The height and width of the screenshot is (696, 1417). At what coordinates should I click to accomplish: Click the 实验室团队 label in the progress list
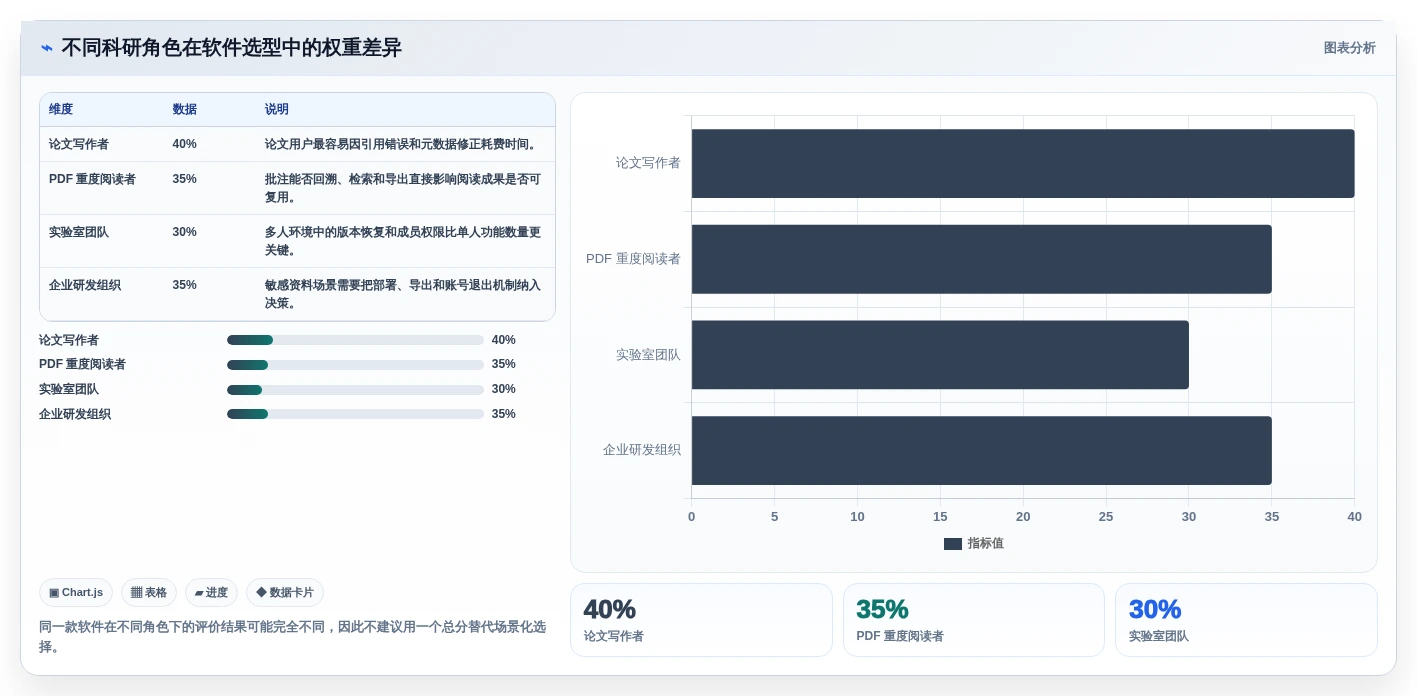coord(69,389)
